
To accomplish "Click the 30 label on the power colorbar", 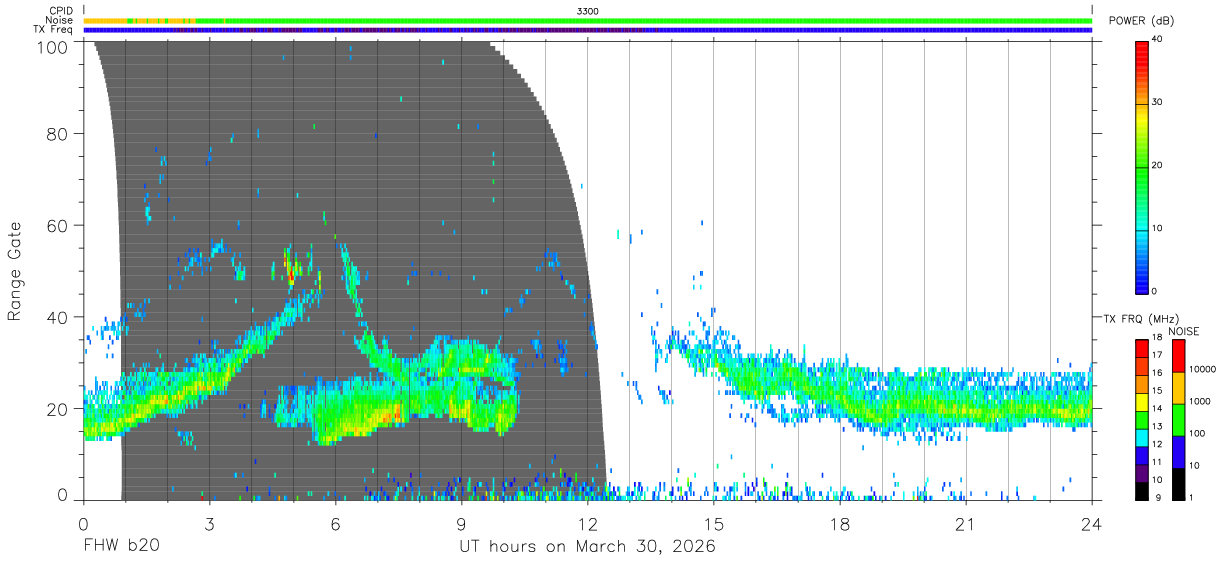I will point(1157,102).
